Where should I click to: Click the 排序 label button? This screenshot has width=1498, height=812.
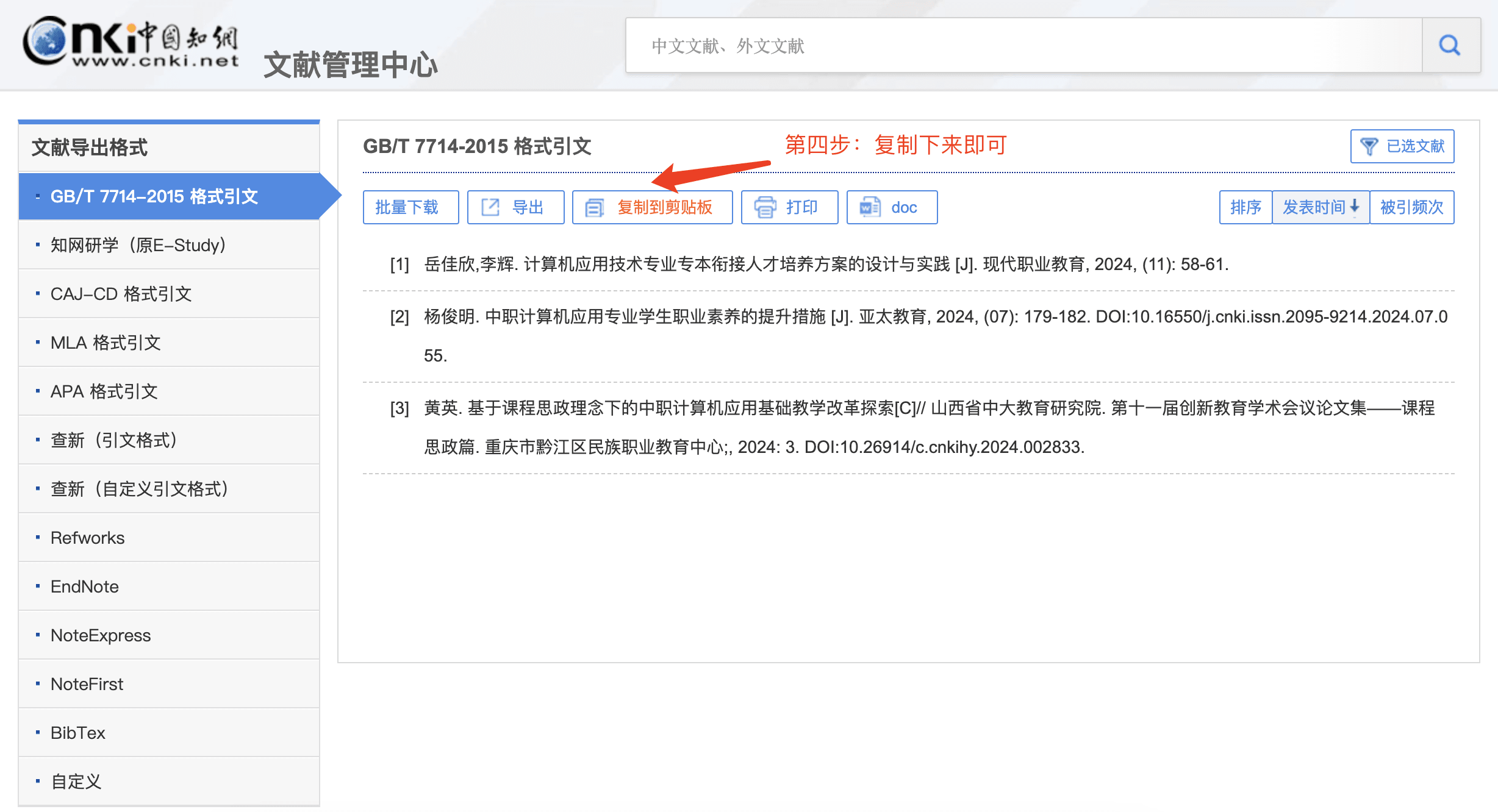coord(1245,207)
